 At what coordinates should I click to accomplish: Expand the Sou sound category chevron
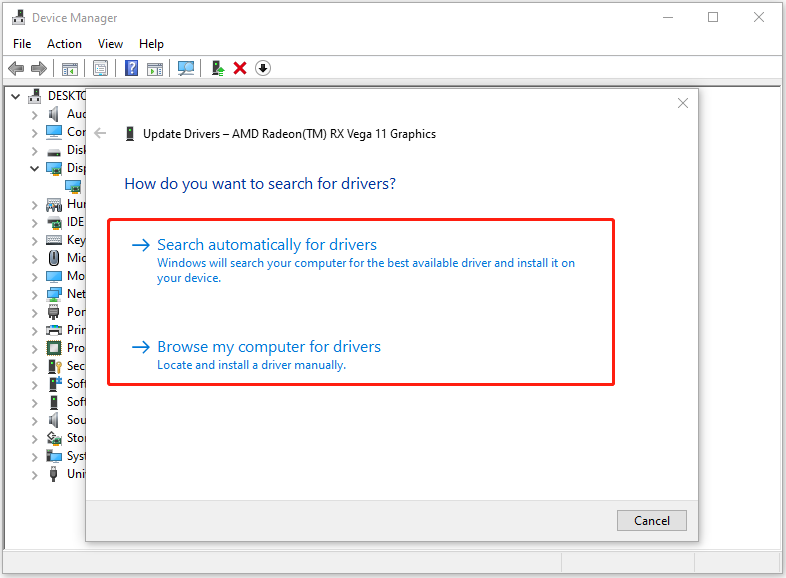point(34,421)
